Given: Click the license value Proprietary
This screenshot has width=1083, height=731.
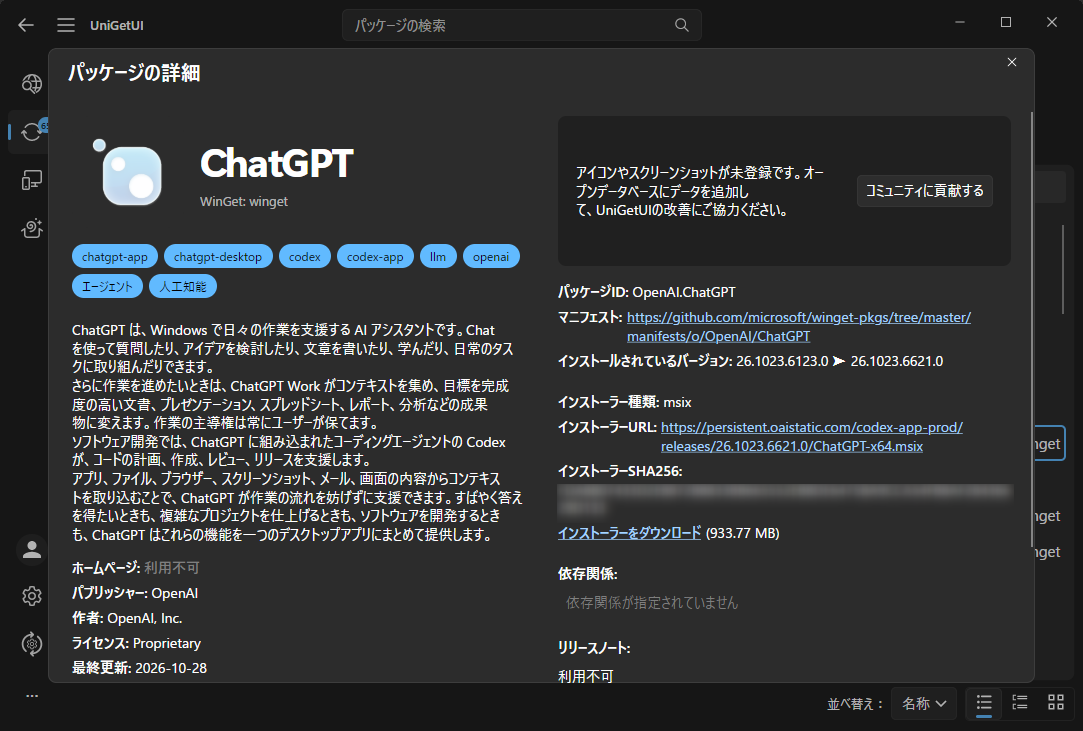Looking at the screenshot, I should tap(167, 643).
